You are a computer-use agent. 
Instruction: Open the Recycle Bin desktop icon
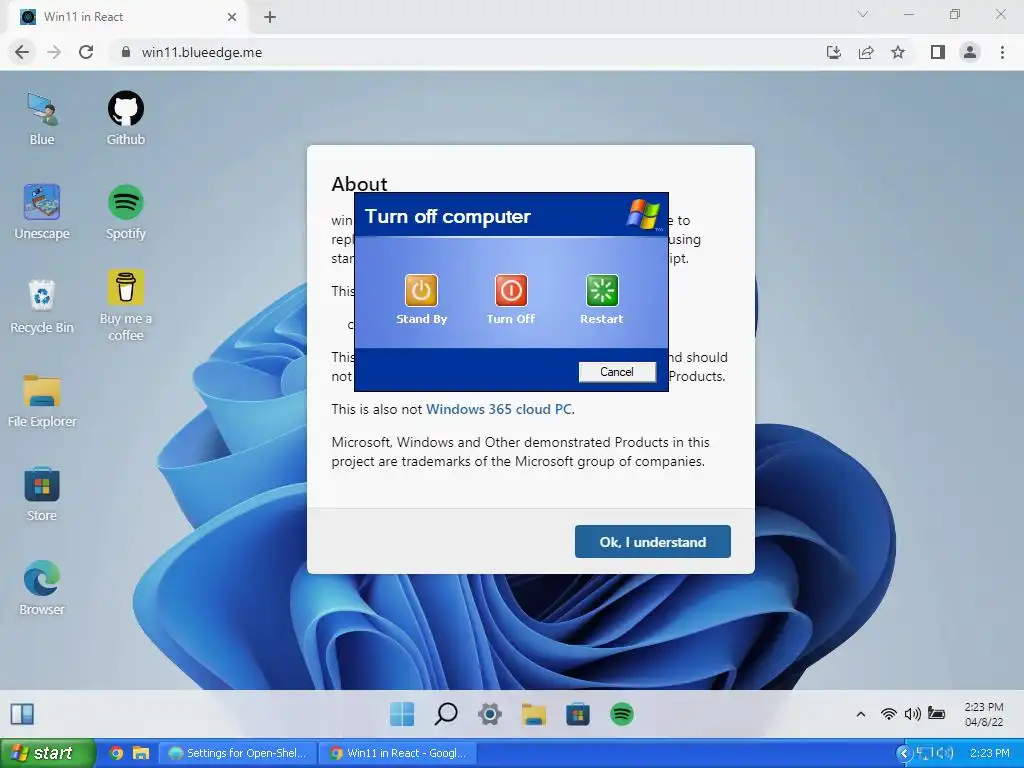click(x=42, y=306)
